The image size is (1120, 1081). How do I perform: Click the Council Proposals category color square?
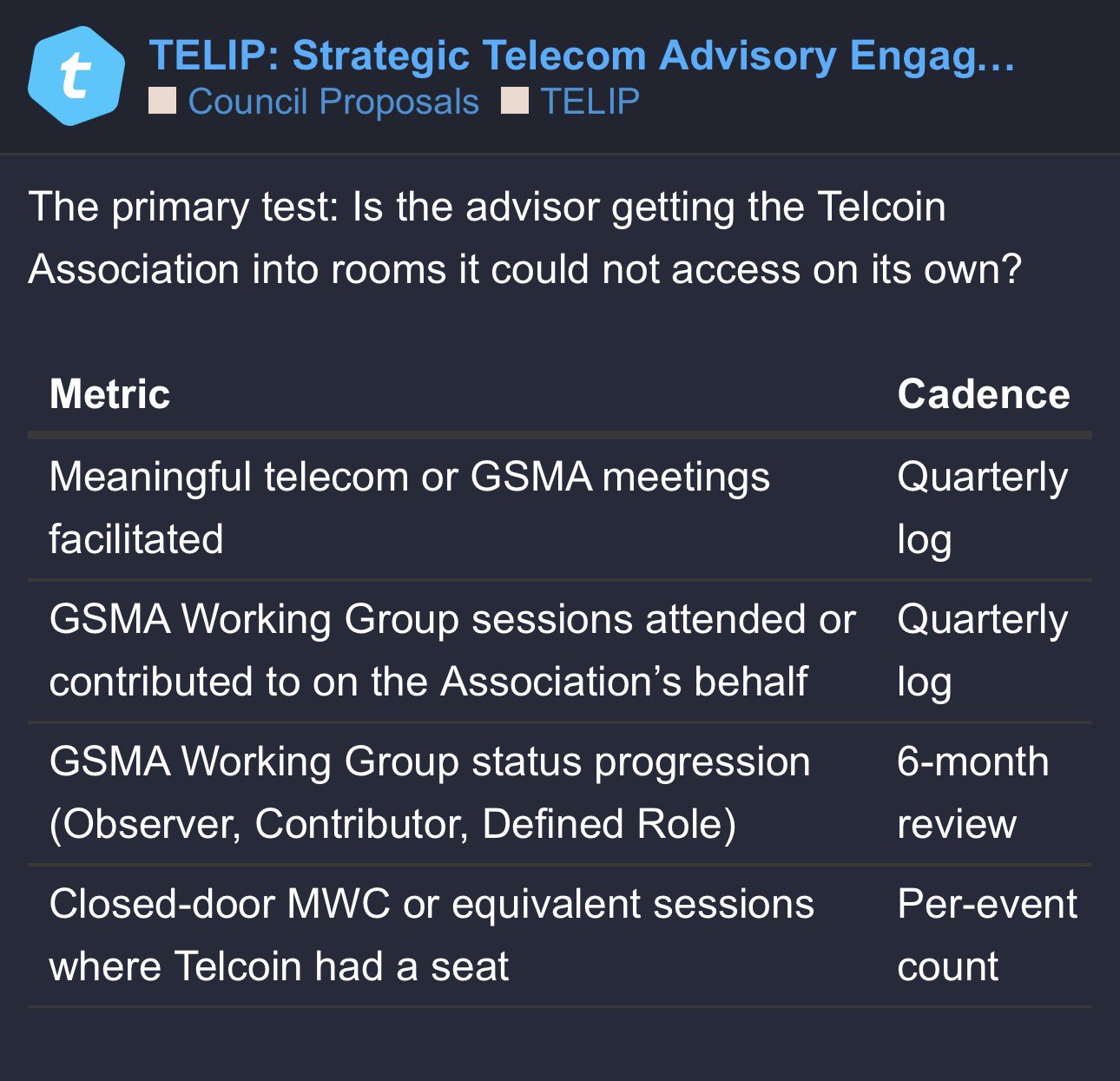click(x=162, y=102)
